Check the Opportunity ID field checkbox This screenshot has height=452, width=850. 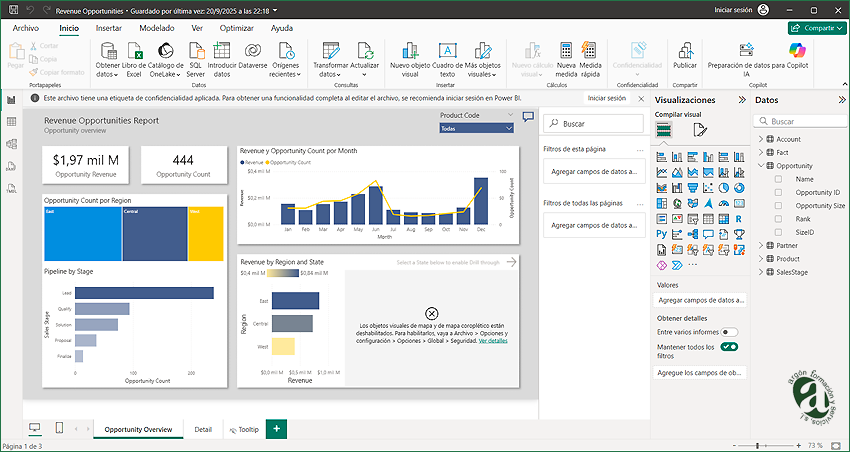pyautogui.click(x=778, y=192)
